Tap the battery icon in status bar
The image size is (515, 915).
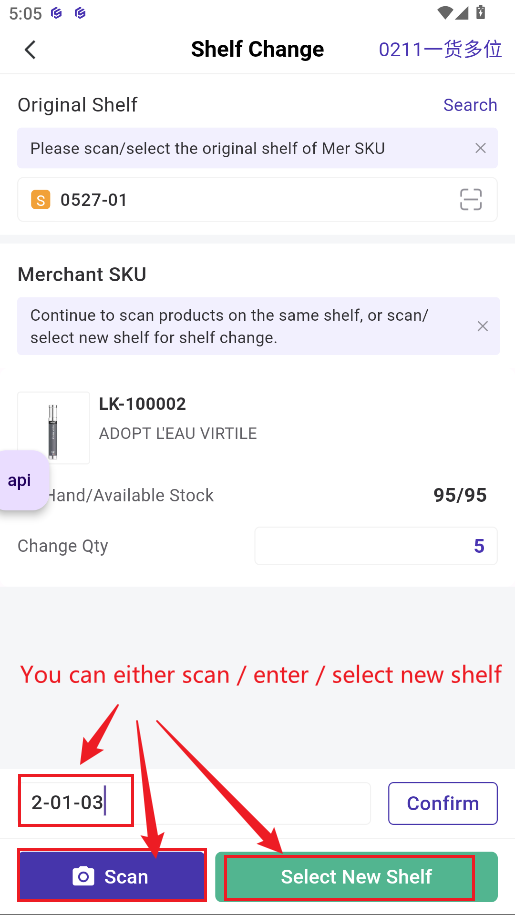pos(481,12)
